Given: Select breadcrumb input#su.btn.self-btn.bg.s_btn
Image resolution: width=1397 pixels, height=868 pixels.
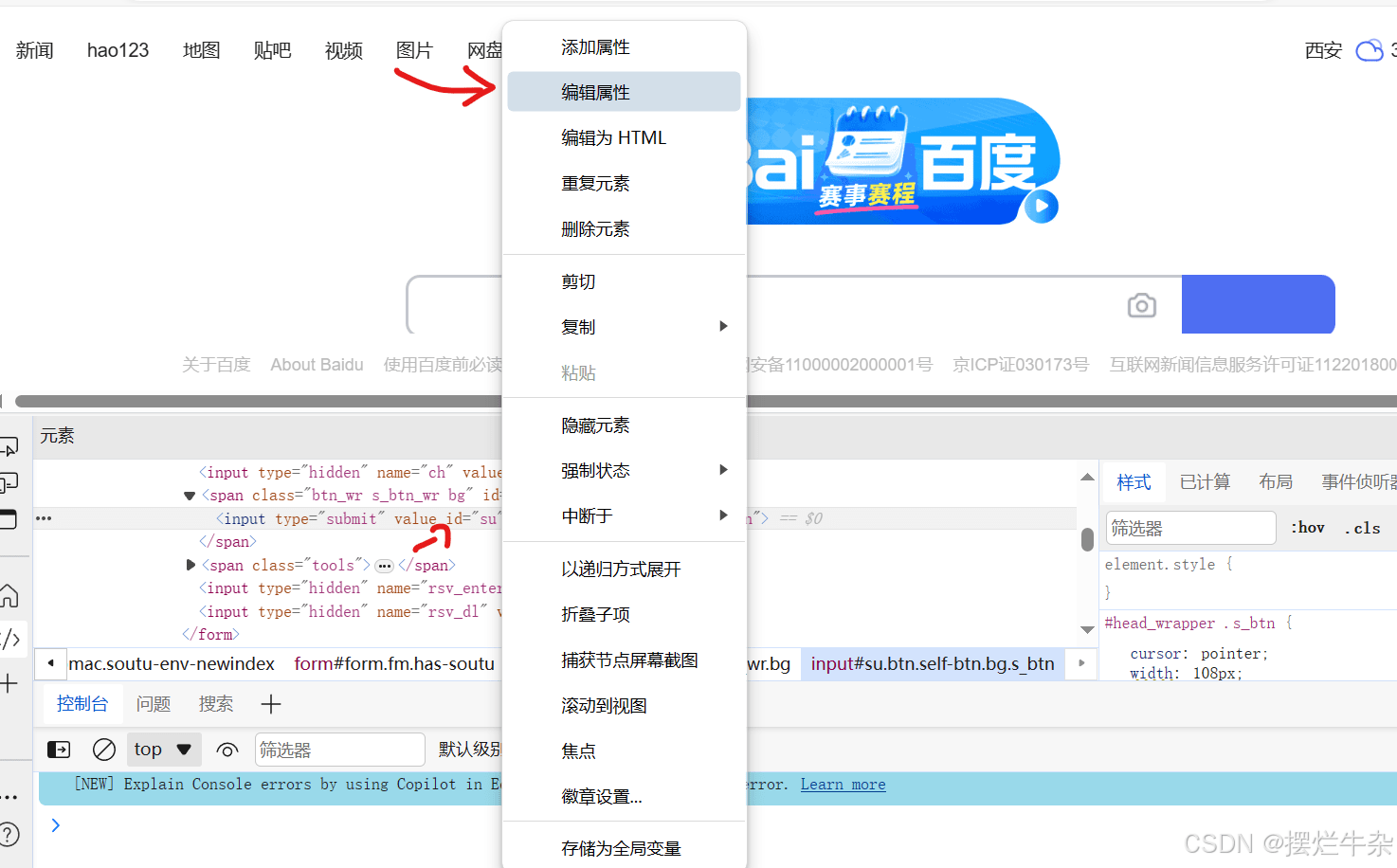Looking at the screenshot, I should click(x=933, y=663).
